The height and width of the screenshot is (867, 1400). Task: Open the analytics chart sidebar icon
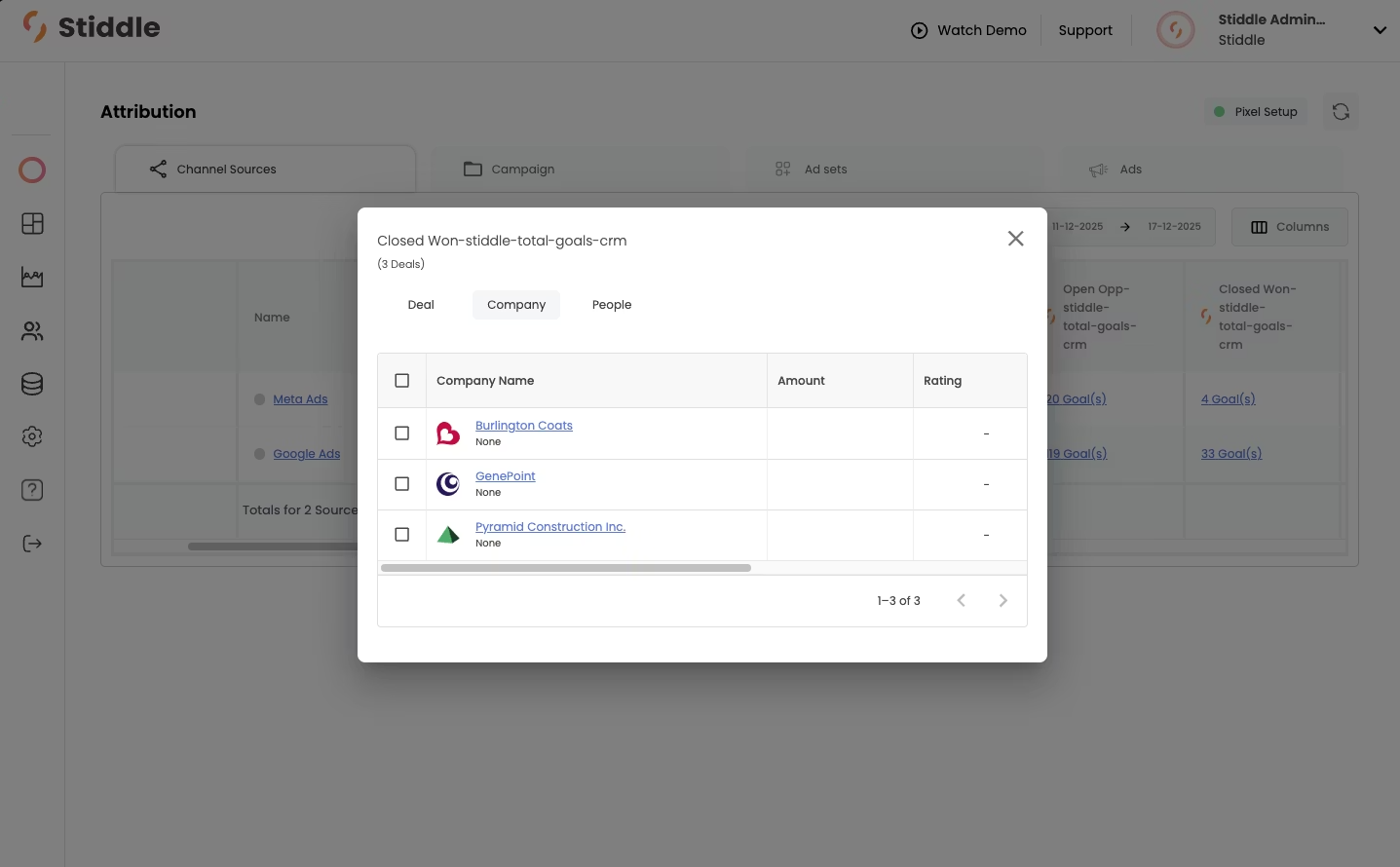(32, 278)
